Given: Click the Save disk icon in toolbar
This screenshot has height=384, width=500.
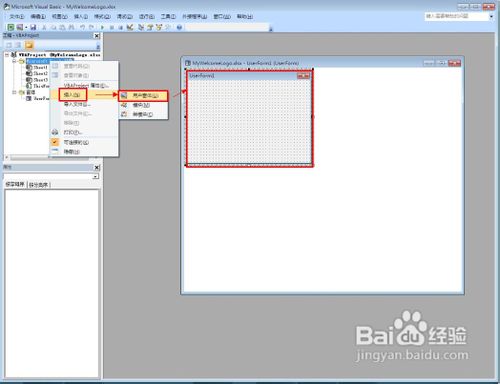Looking at the screenshot, I should [33, 27].
